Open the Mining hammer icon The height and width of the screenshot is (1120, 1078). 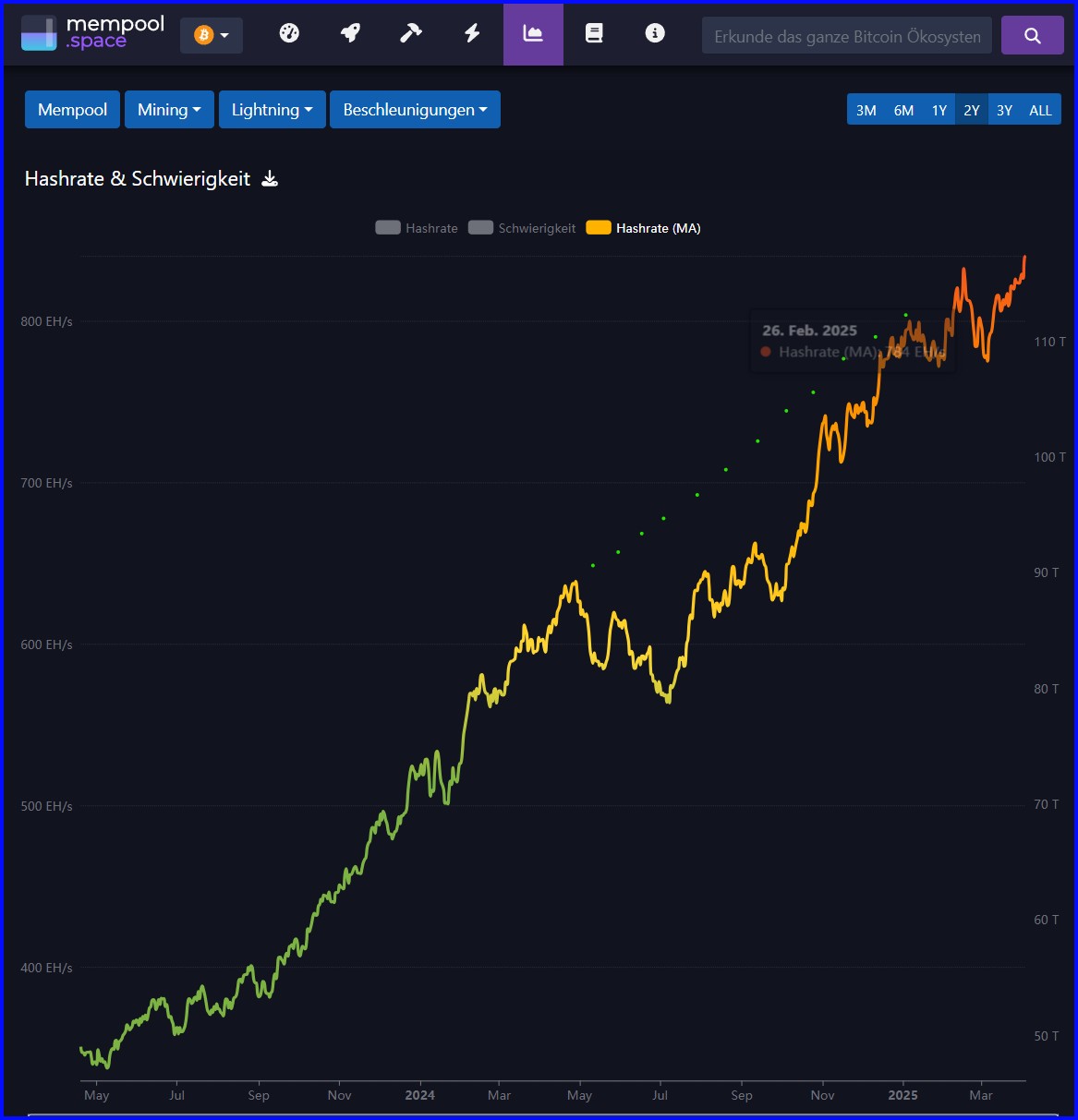pyautogui.click(x=410, y=34)
